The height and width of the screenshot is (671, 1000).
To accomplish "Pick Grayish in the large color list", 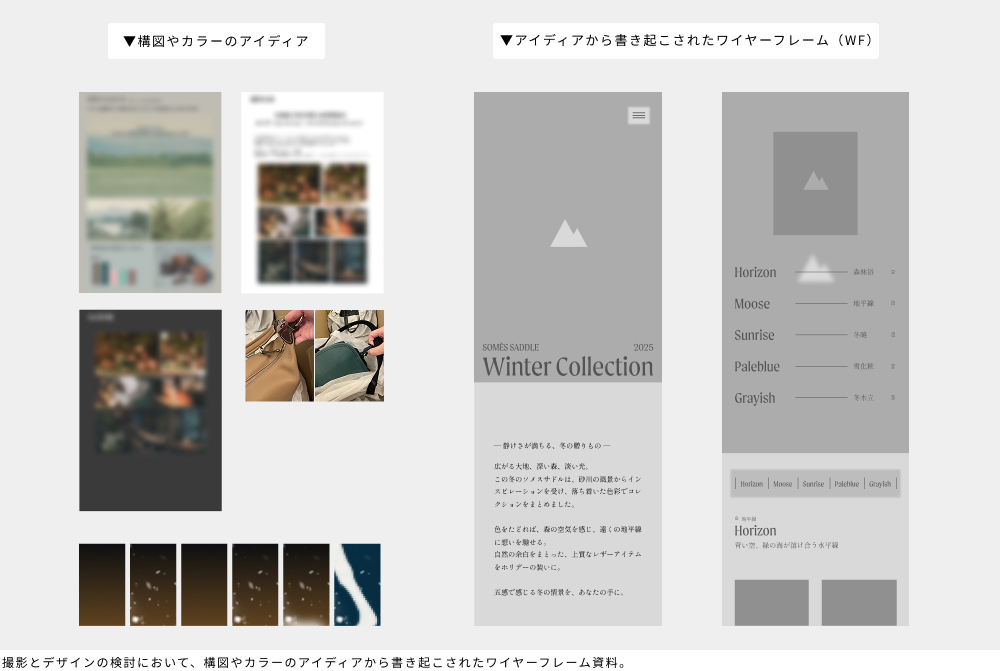I will tap(754, 398).
